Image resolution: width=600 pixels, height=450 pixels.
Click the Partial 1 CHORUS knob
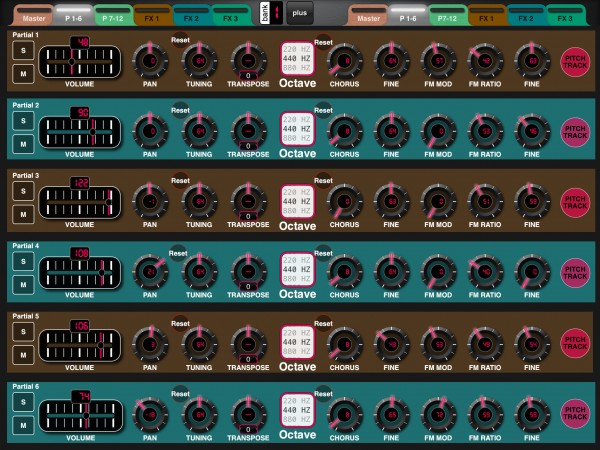[x=344, y=61]
